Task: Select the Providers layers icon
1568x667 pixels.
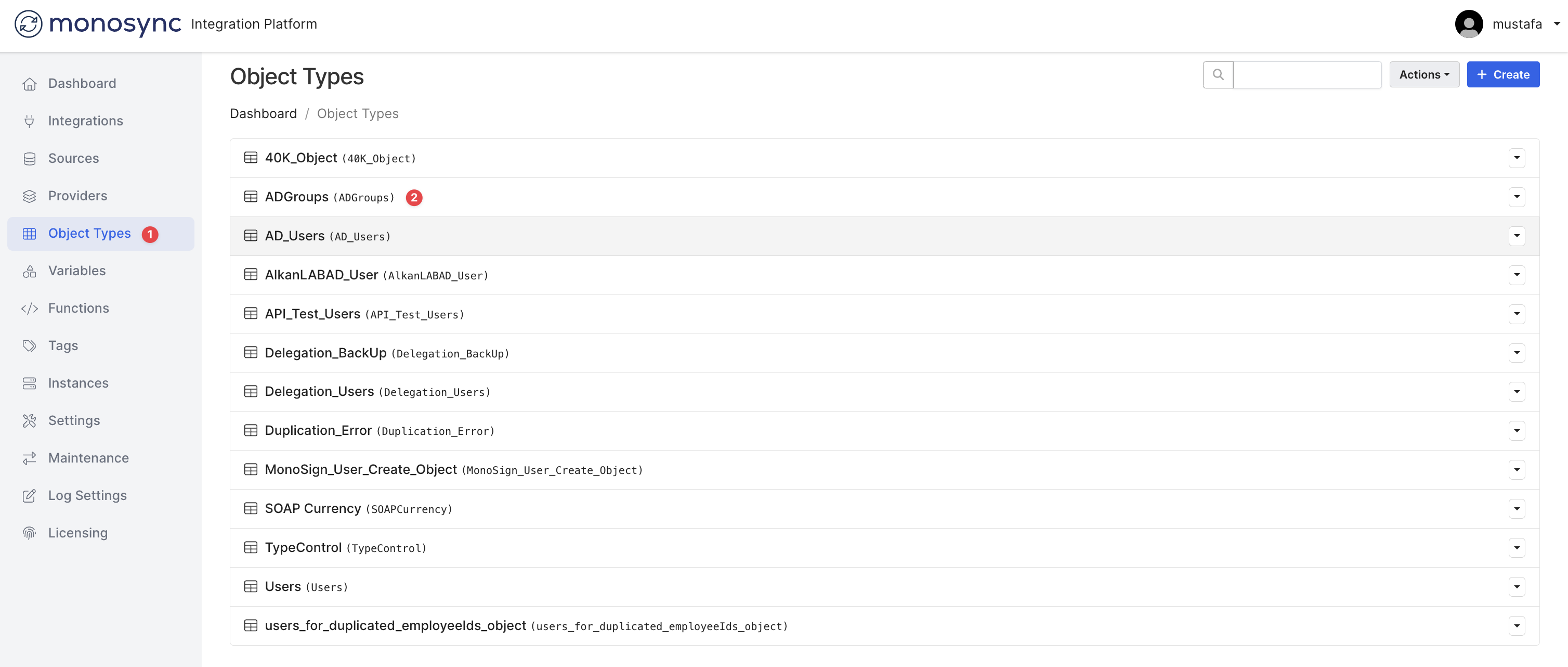Action: (30, 196)
